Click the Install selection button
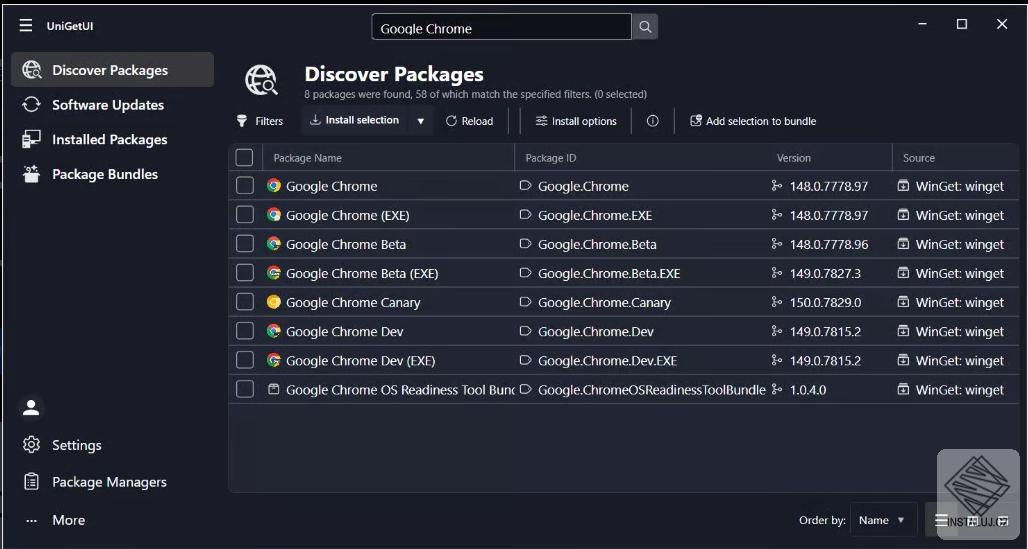 (x=355, y=120)
